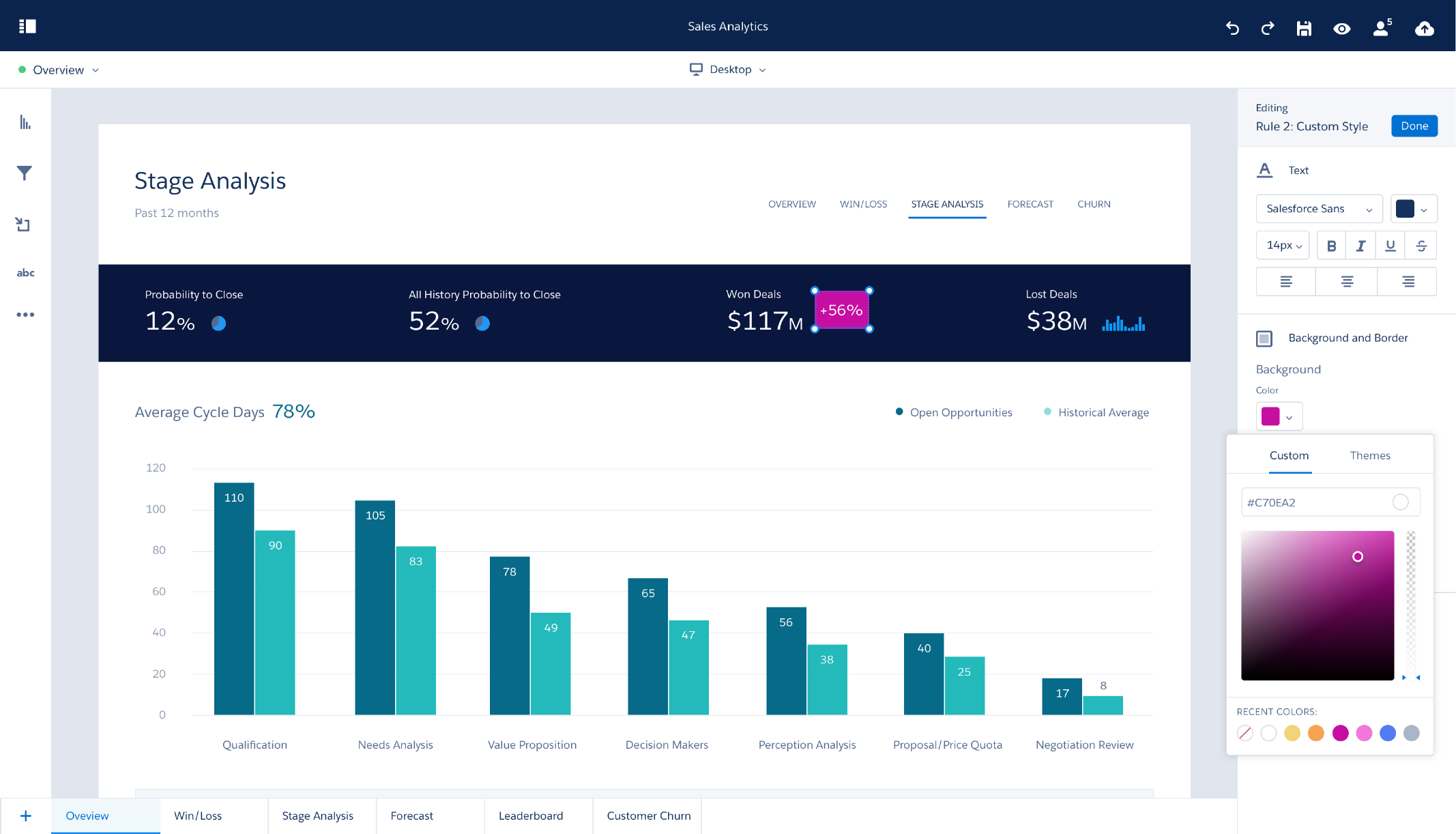Add a new page with plus icon
Screen dimensions: 1456x834
(x=25, y=816)
